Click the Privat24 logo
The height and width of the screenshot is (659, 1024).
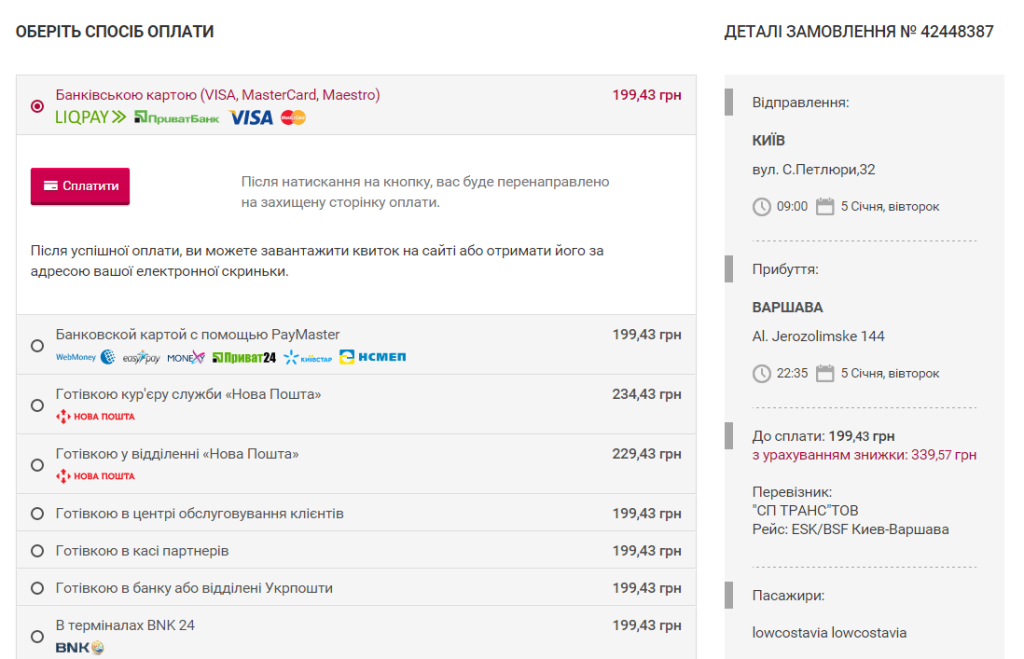(244, 357)
